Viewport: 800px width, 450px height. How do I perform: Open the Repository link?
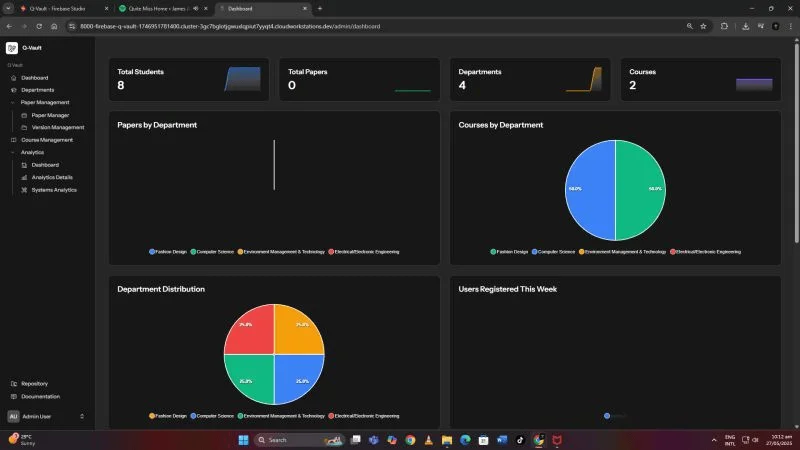click(x=34, y=384)
